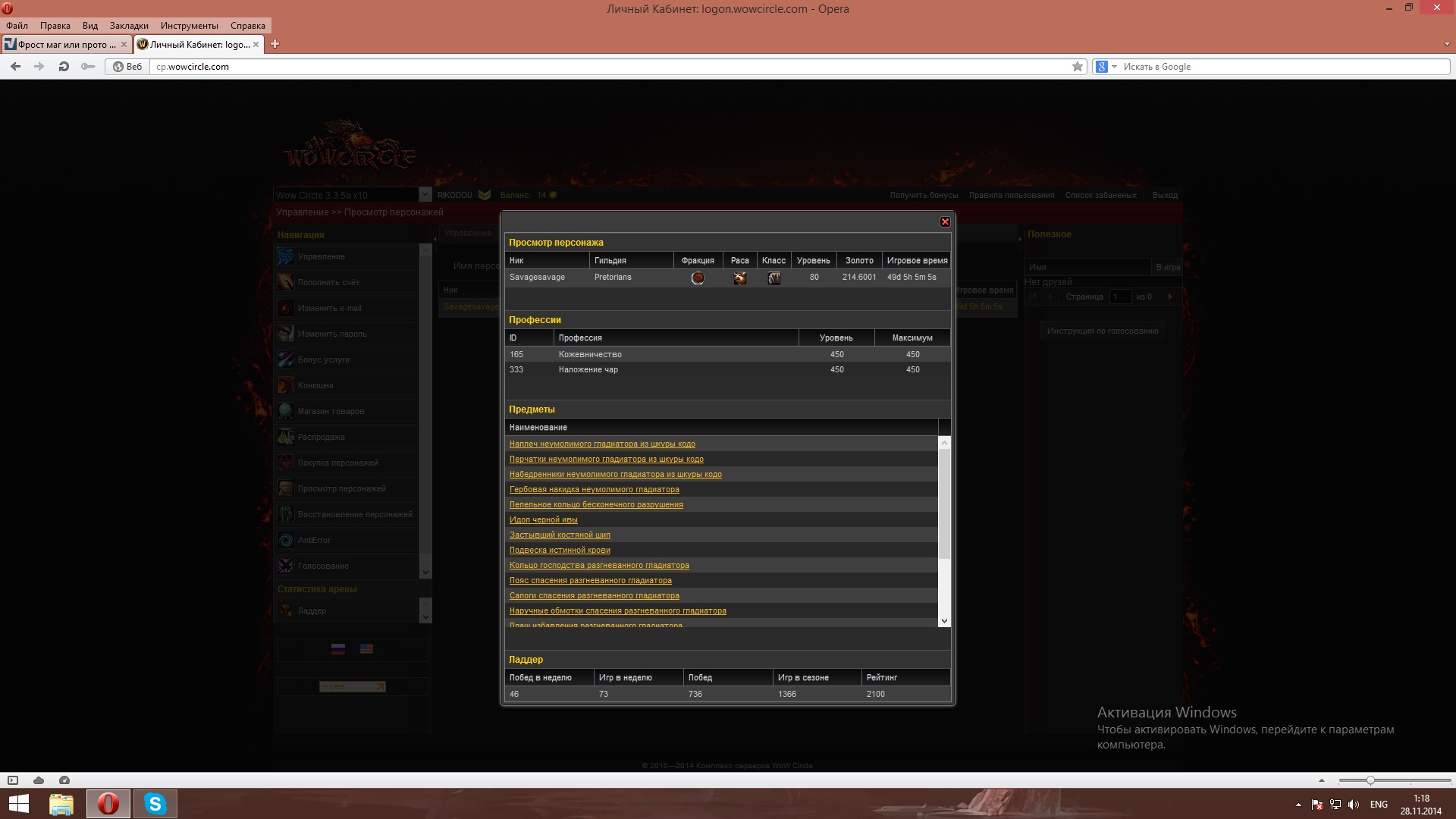The image size is (1456, 819).
Task: Open 'Пояс спасения разгневанного гладиатора' link
Action: click(x=591, y=581)
